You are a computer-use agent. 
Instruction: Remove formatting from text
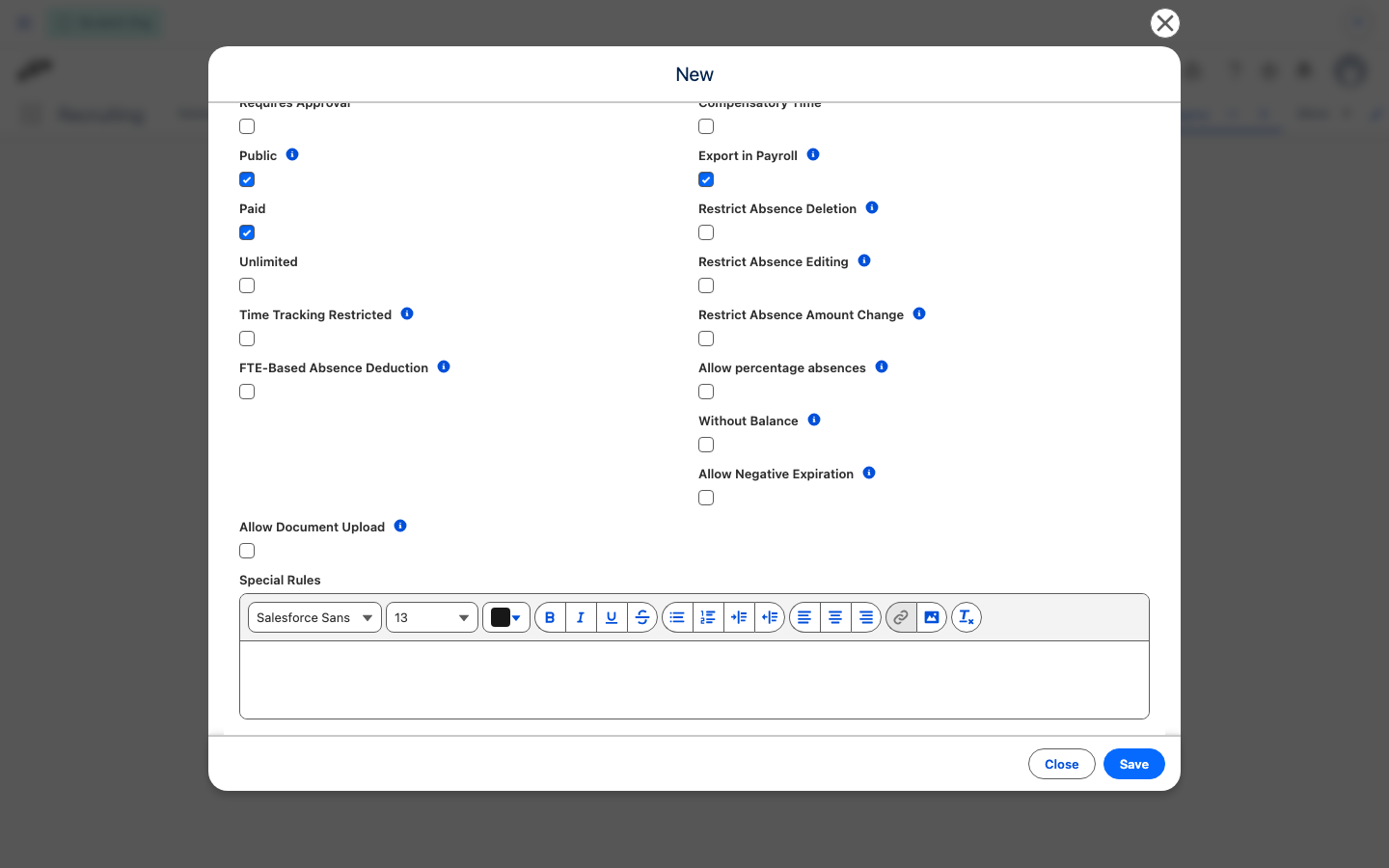tap(967, 617)
